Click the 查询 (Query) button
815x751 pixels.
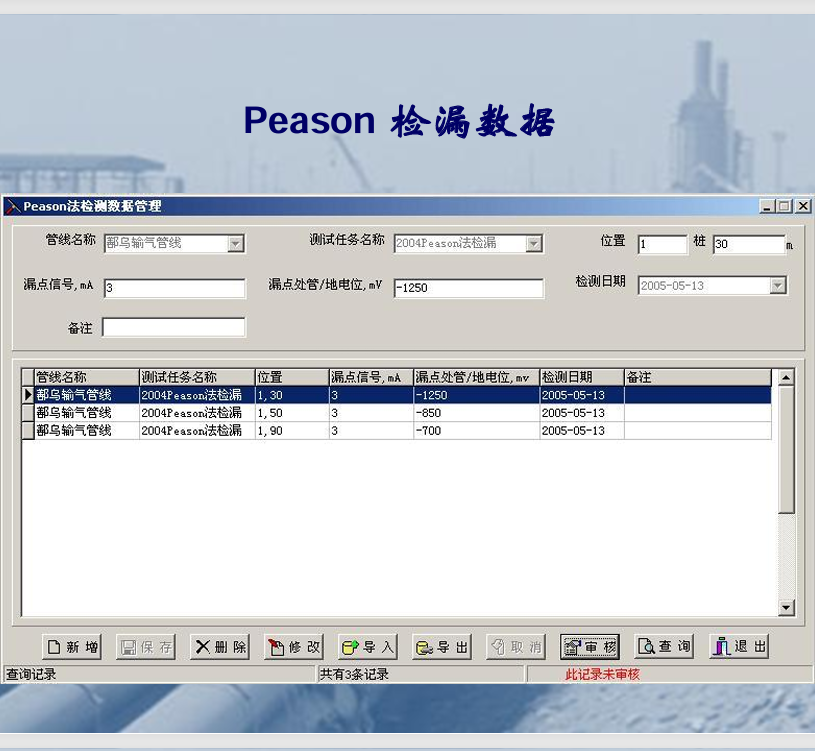664,647
